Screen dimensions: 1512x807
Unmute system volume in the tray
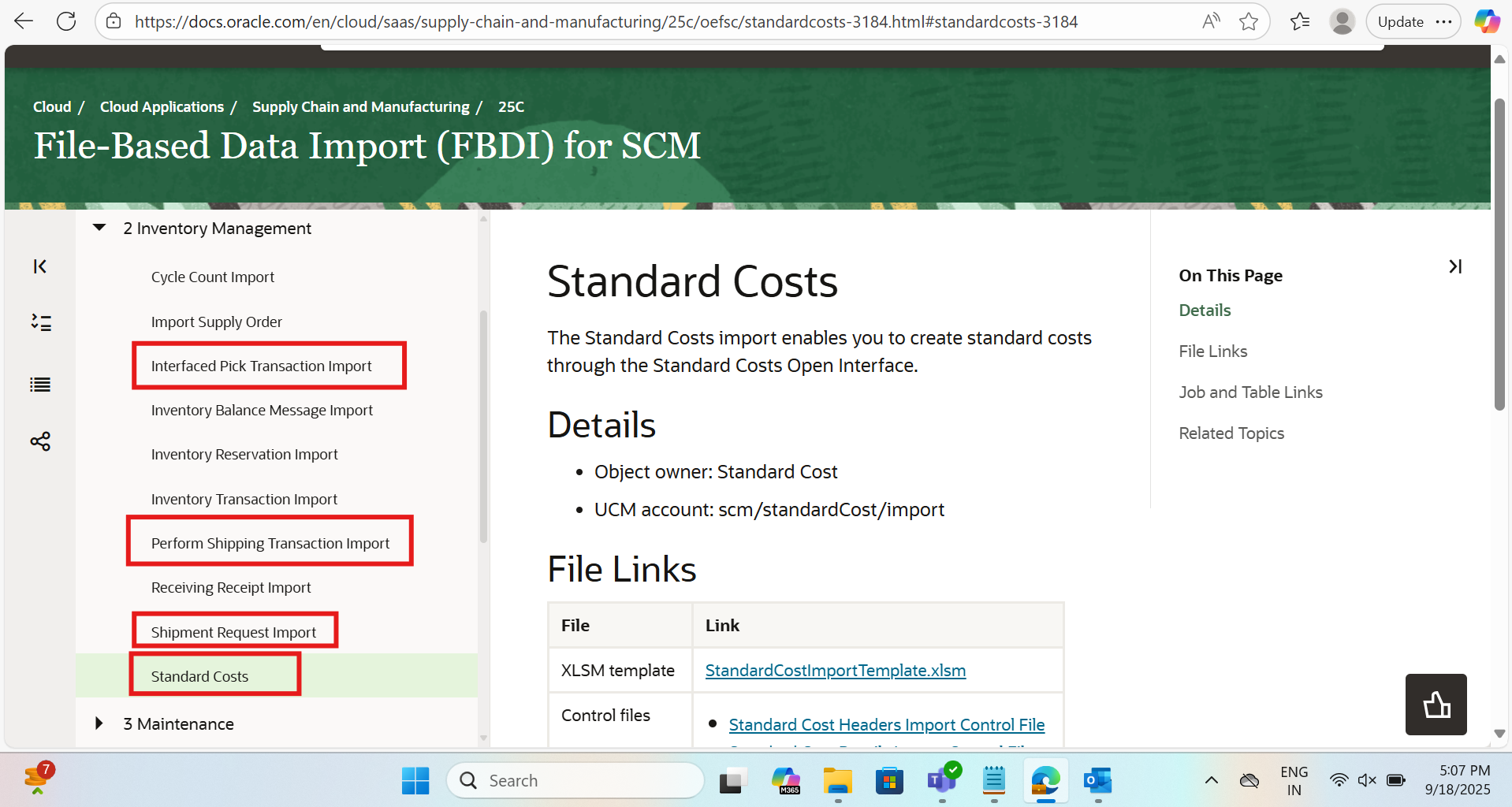click(1367, 780)
